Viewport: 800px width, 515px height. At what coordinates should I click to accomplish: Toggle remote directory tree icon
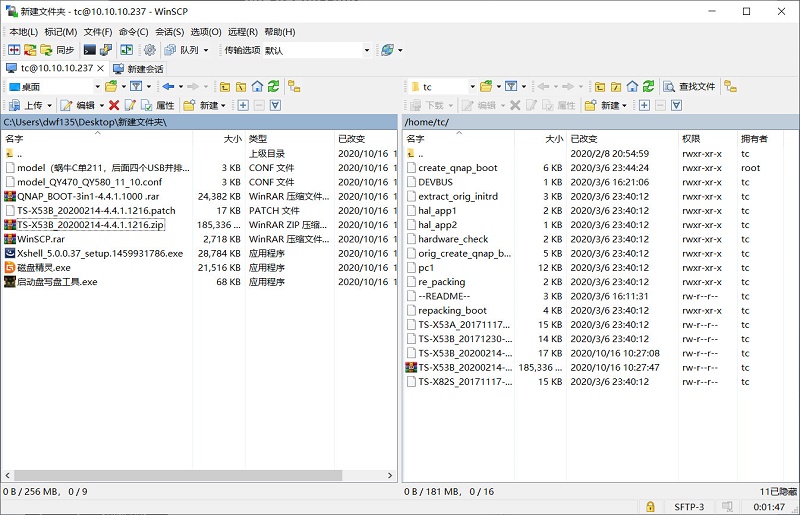pyautogui.click(x=731, y=87)
